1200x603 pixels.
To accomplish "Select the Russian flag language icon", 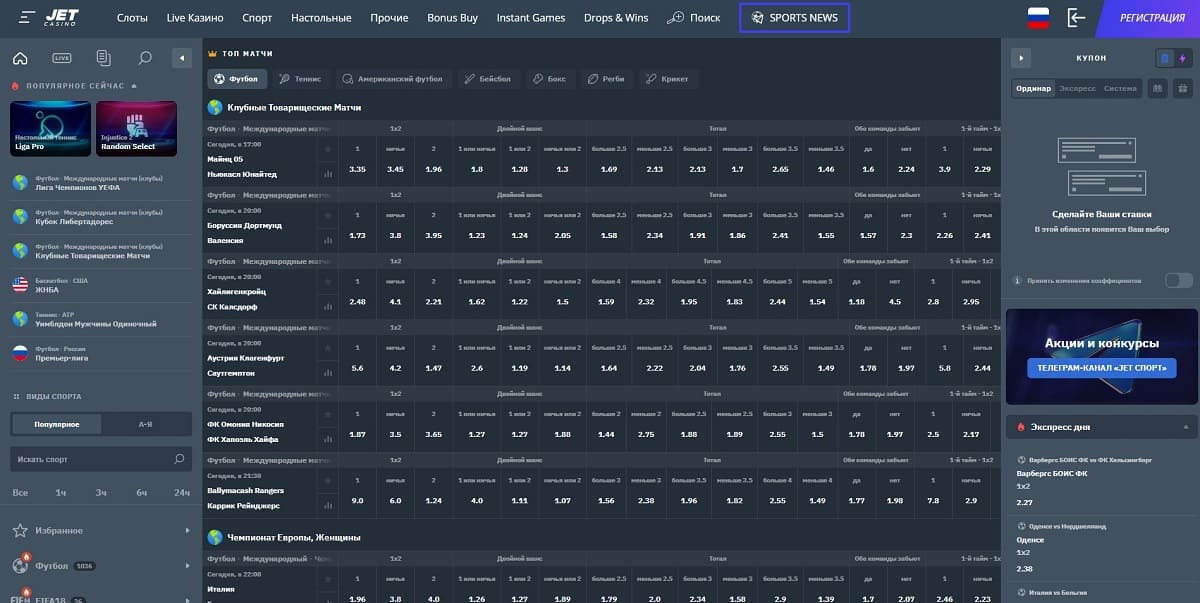I will (1038, 18).
